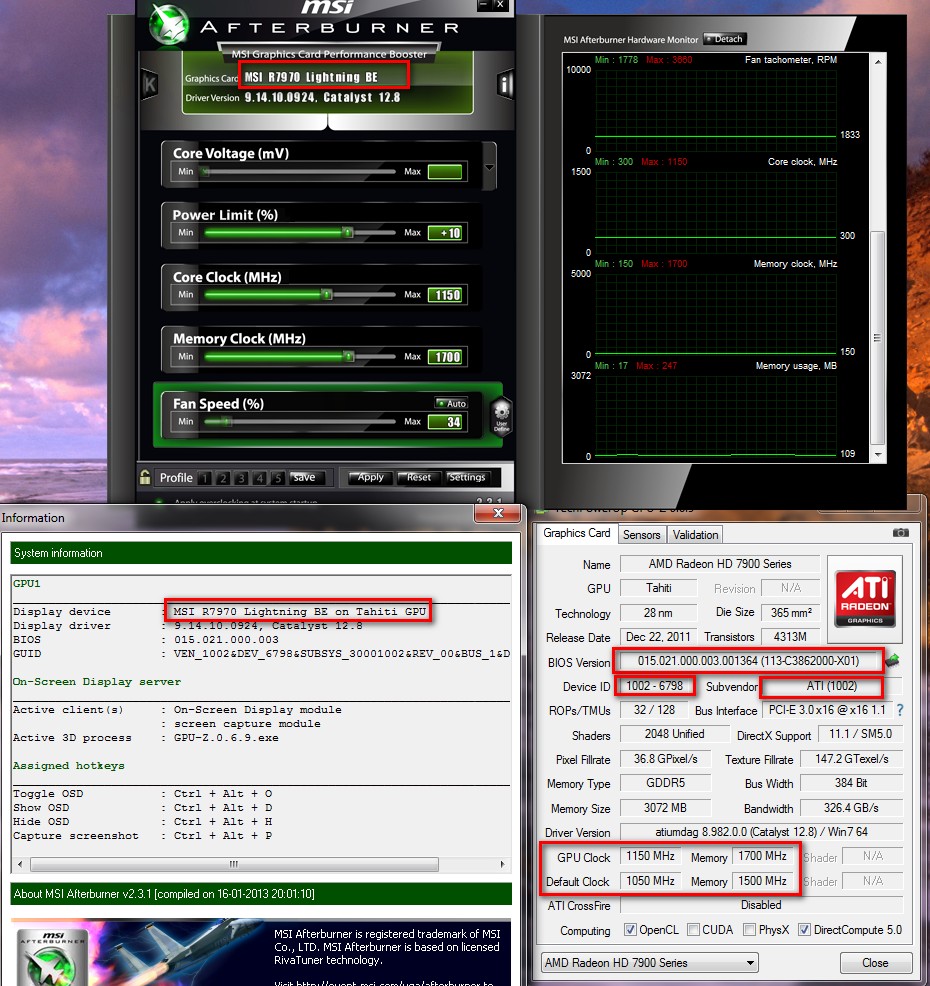Toggle the Fan Speed Auto button
The height and width of the screenshot is (986, 930).
pos(451,403)
